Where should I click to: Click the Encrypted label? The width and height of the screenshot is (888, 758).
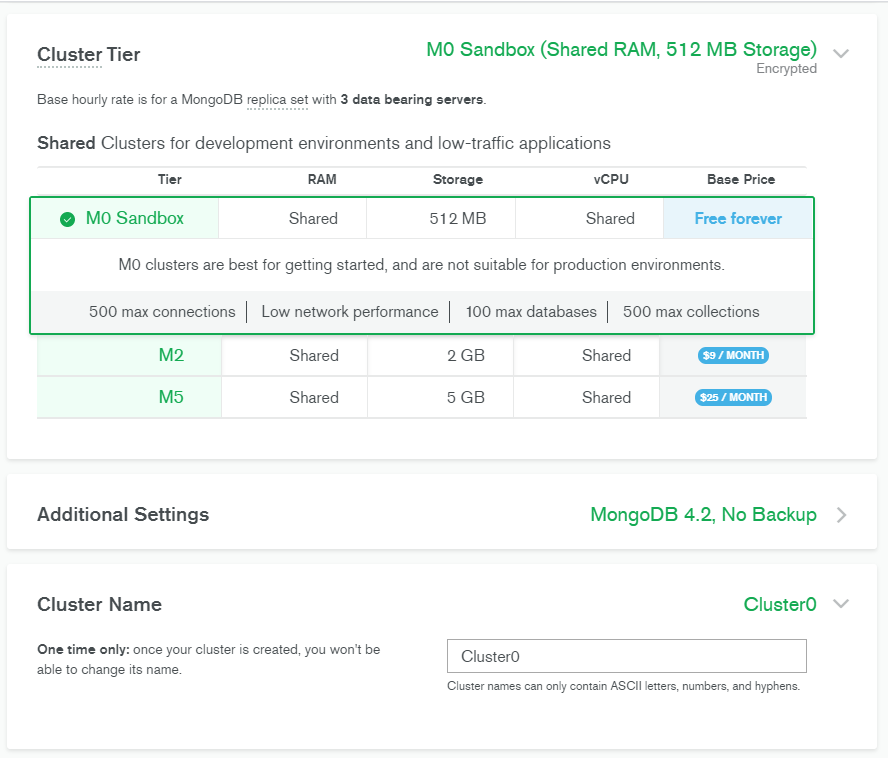tap(786, 69)
